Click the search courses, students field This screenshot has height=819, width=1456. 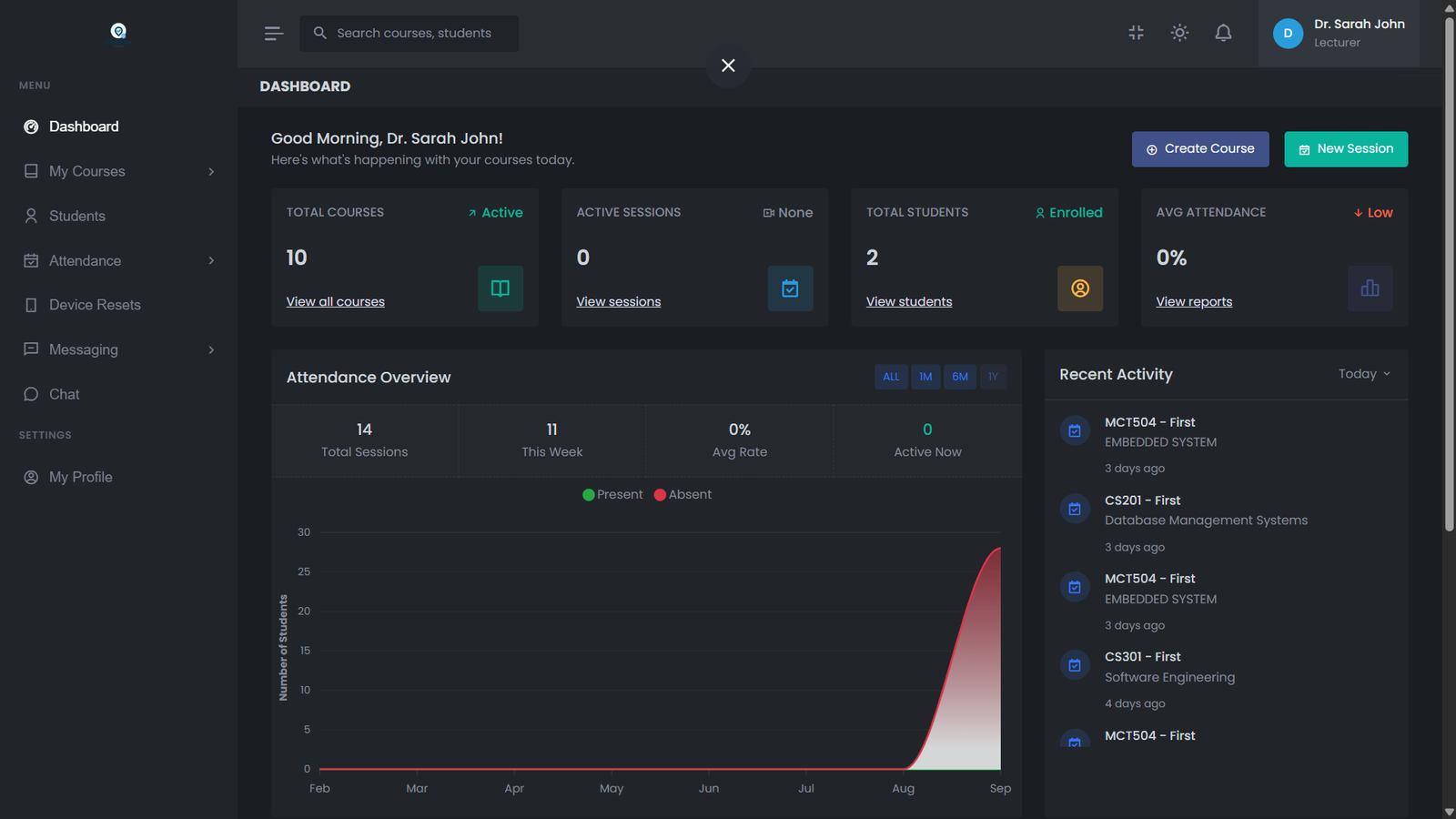[x=414, y=34]
